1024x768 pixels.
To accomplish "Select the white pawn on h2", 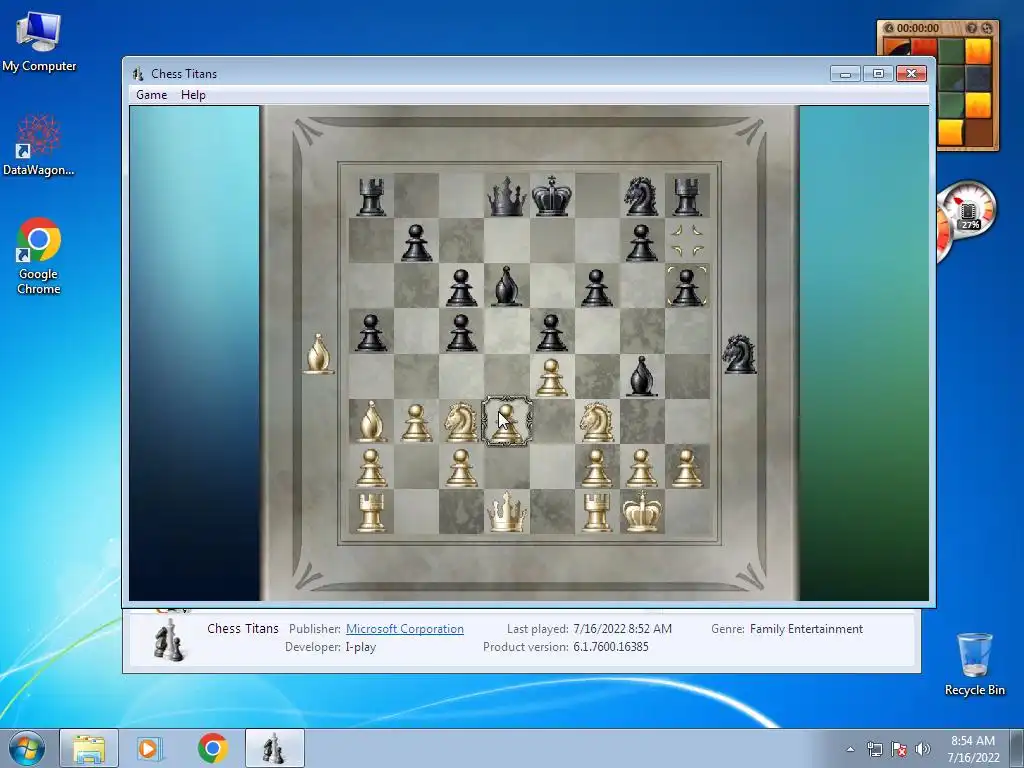I will 687,468.
